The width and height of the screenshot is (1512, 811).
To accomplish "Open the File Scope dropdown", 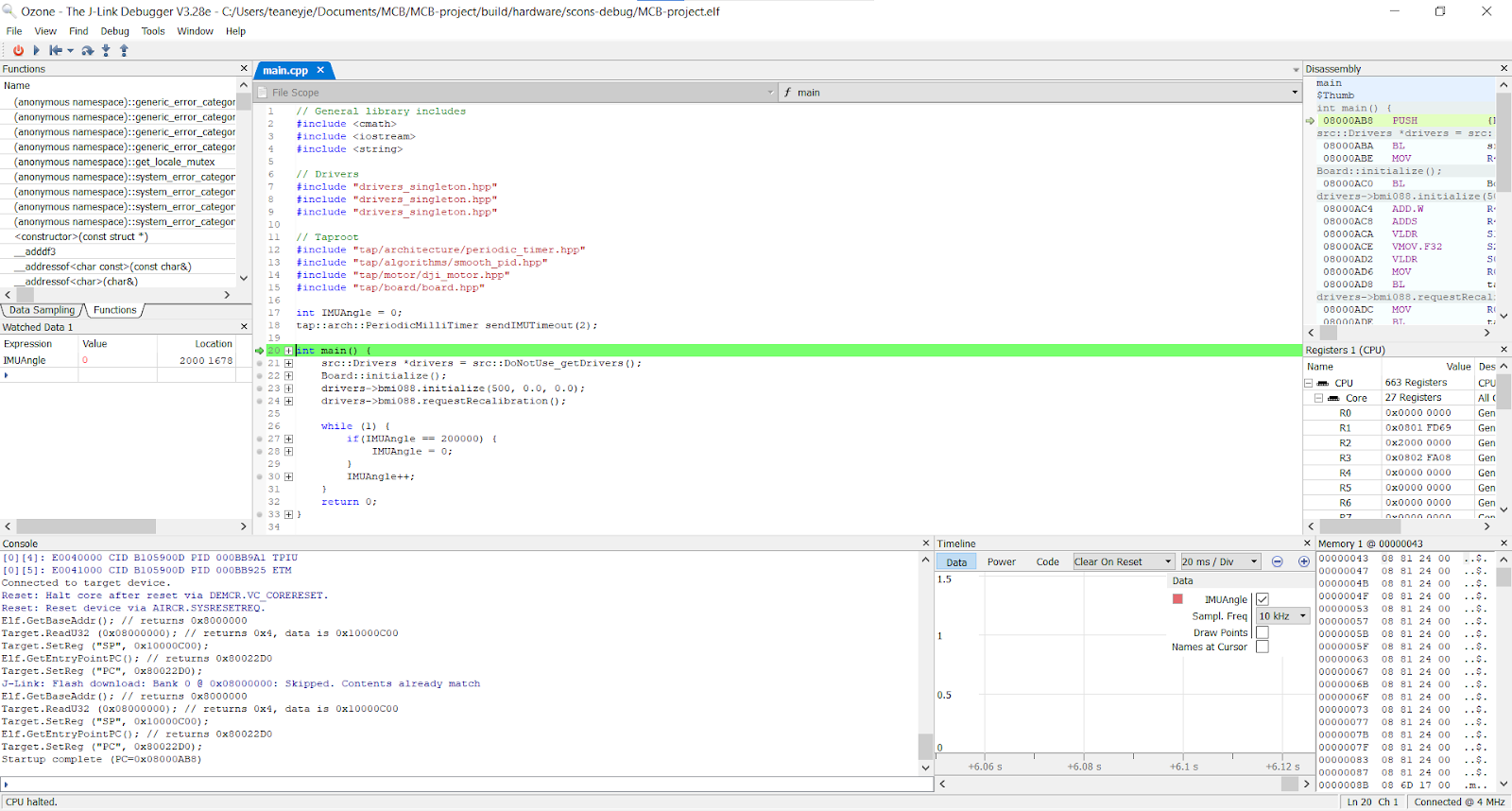I will pos(770,93).
